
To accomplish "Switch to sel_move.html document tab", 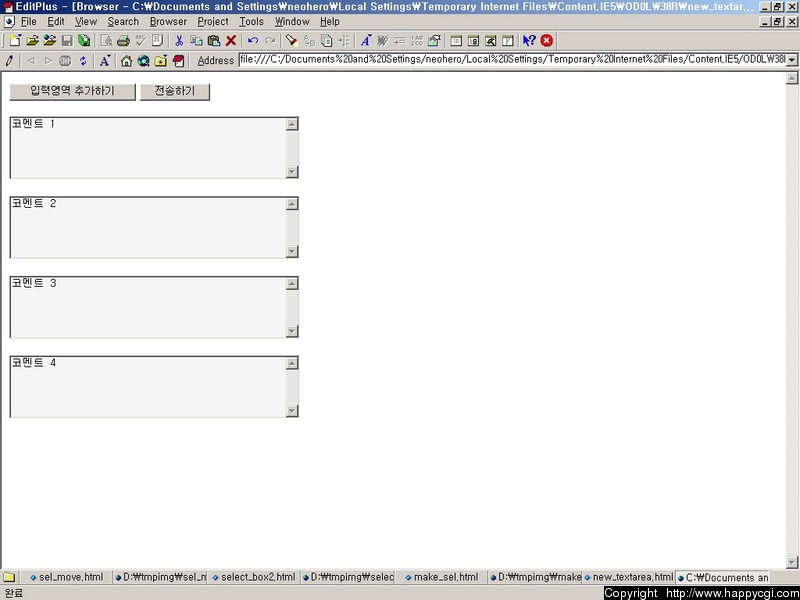I will [67, 578].
